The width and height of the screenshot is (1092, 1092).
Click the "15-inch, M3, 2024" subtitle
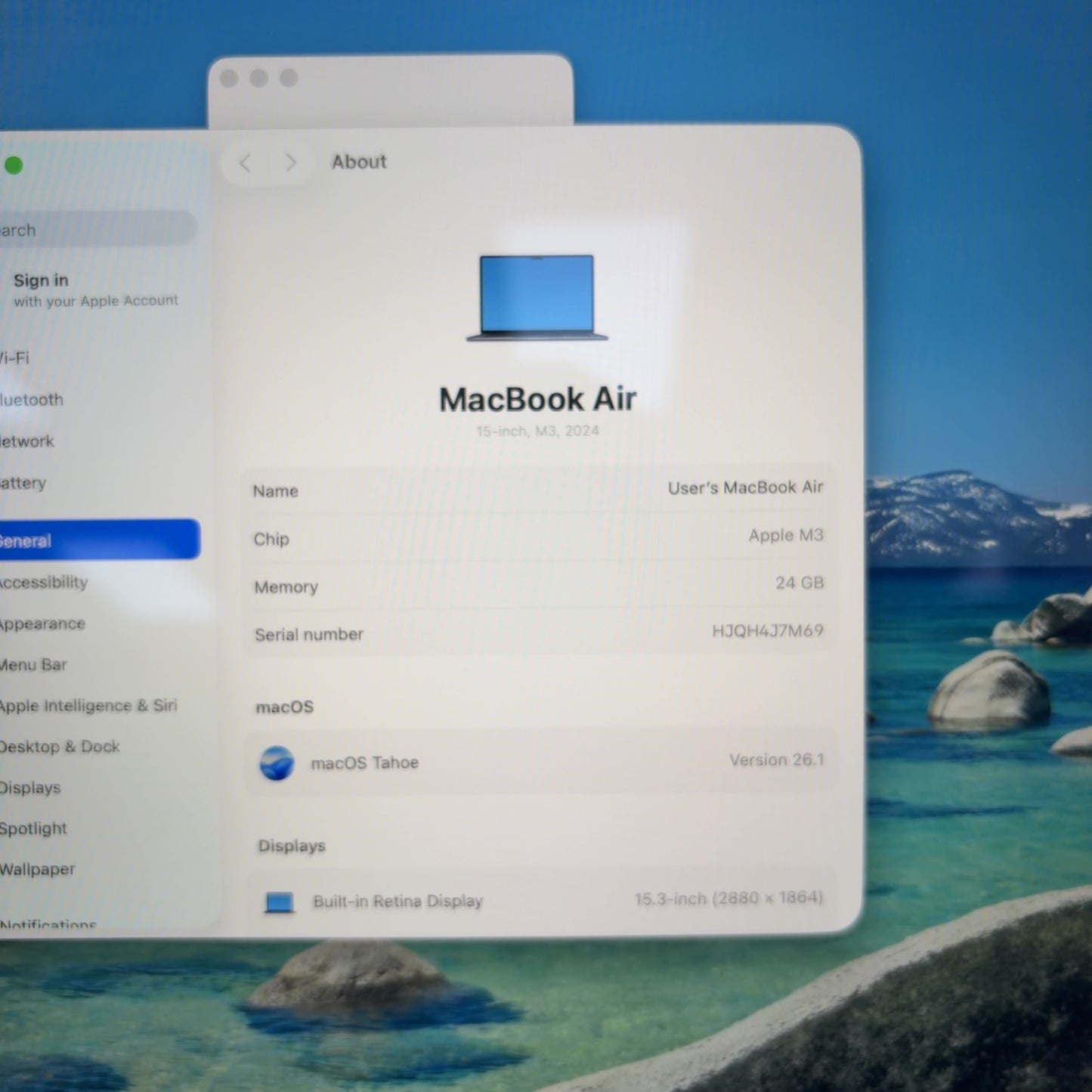coord(537,431)
